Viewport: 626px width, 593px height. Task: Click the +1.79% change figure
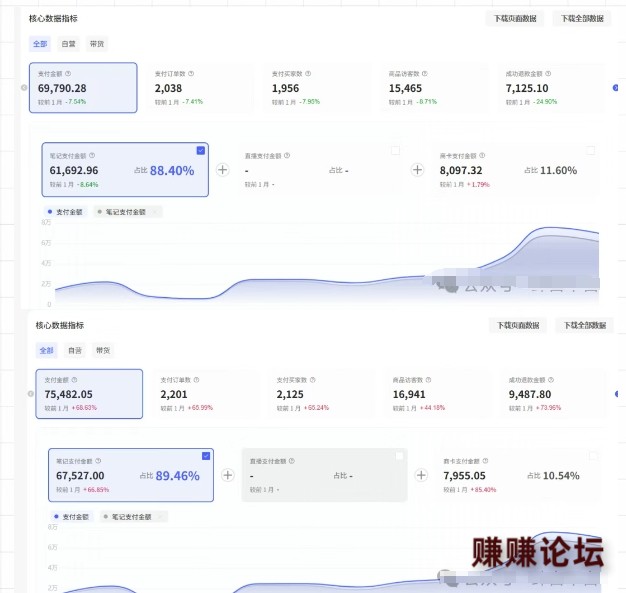pos(478,184)
